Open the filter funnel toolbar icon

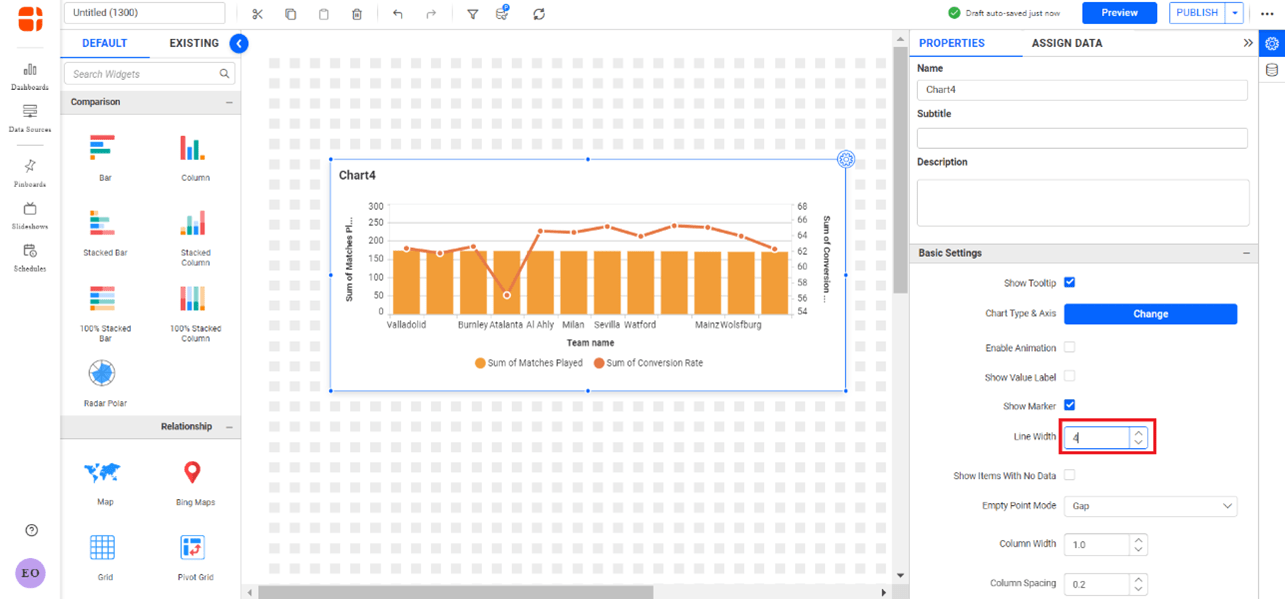[473, 14]
